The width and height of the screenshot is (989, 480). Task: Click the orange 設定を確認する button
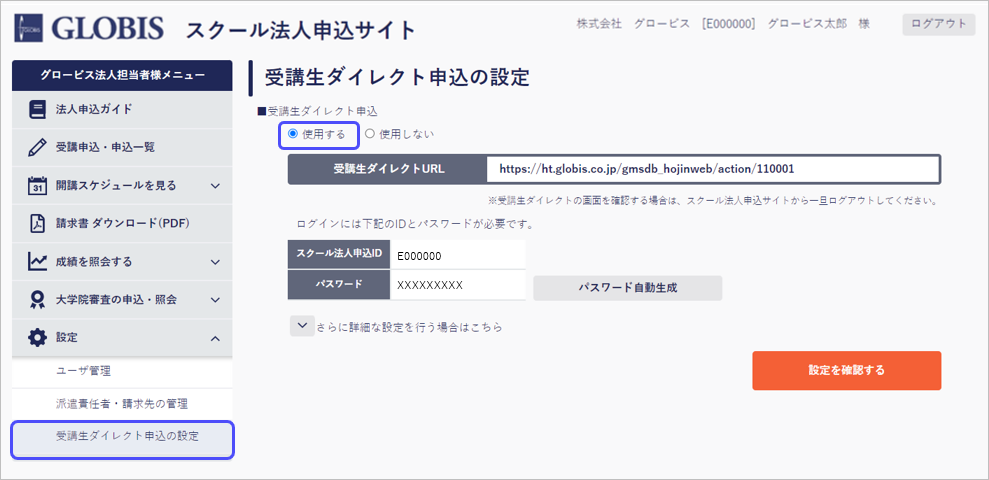pyautogui.click(x=846, y=370)
